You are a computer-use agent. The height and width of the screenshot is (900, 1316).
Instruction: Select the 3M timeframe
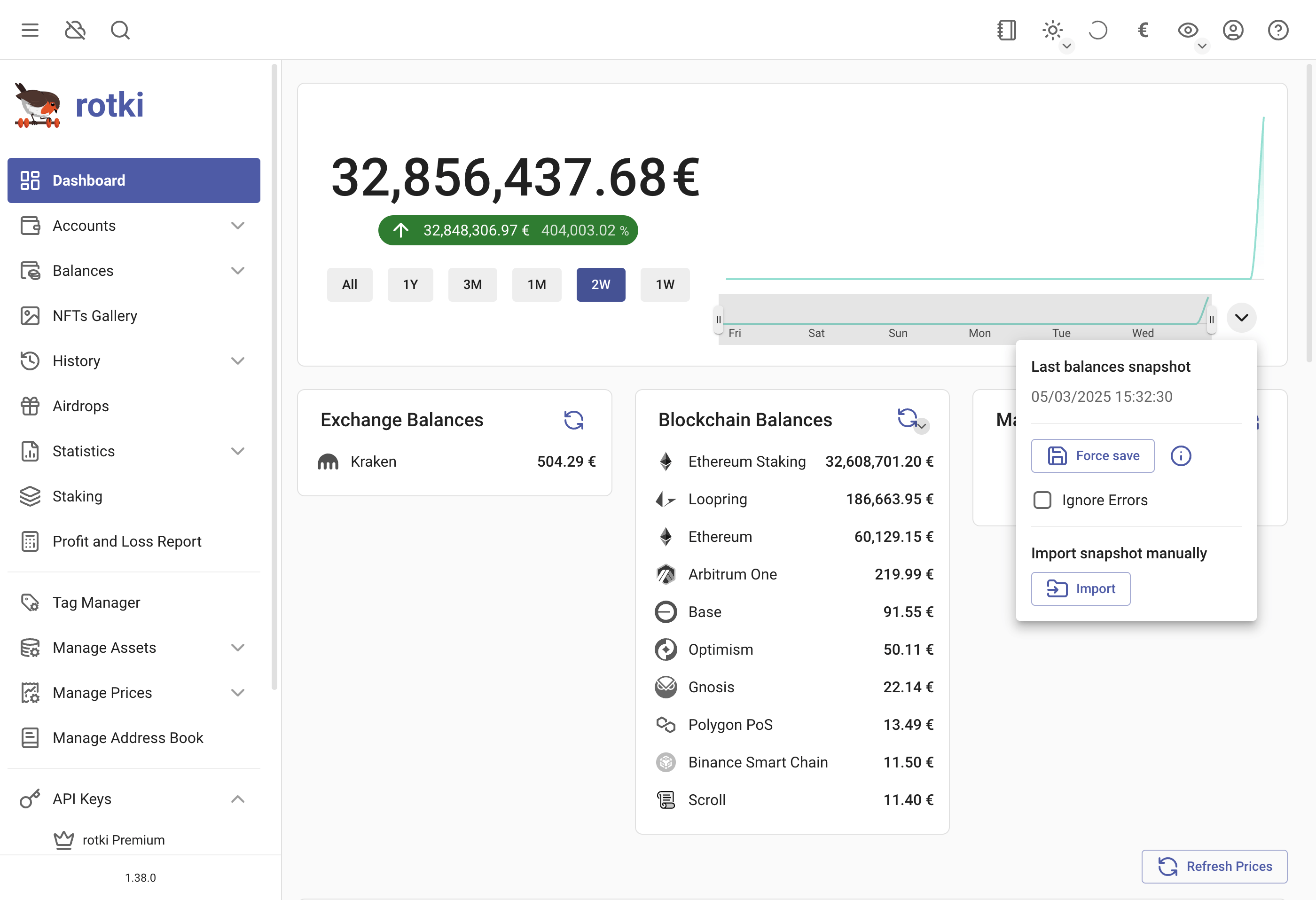click(x=472, y=284)
